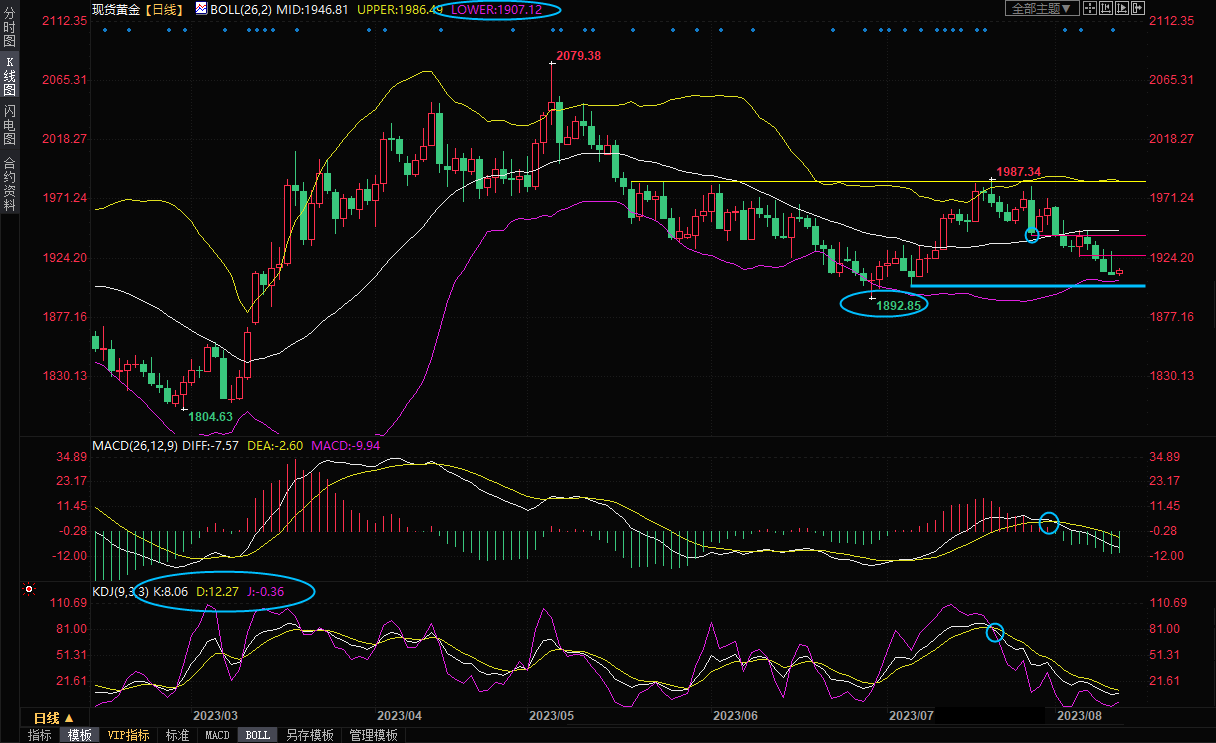Viewport: 1216px width, 743px height.
Task: Toggle the BOLL template at bottom bar
Action: 257,735
